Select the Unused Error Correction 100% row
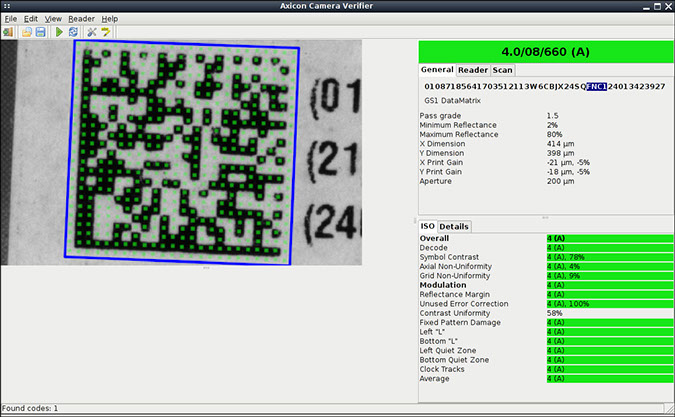Screen dimensions: 675x417 tap(546, 304)
